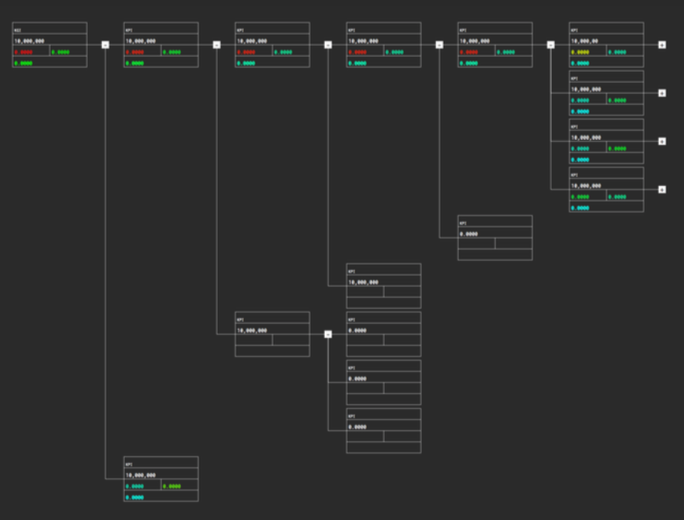This screenshot has height=520, width=684.
Task: Click the yellow value in top-right KPI node
Action: (580, 52)
